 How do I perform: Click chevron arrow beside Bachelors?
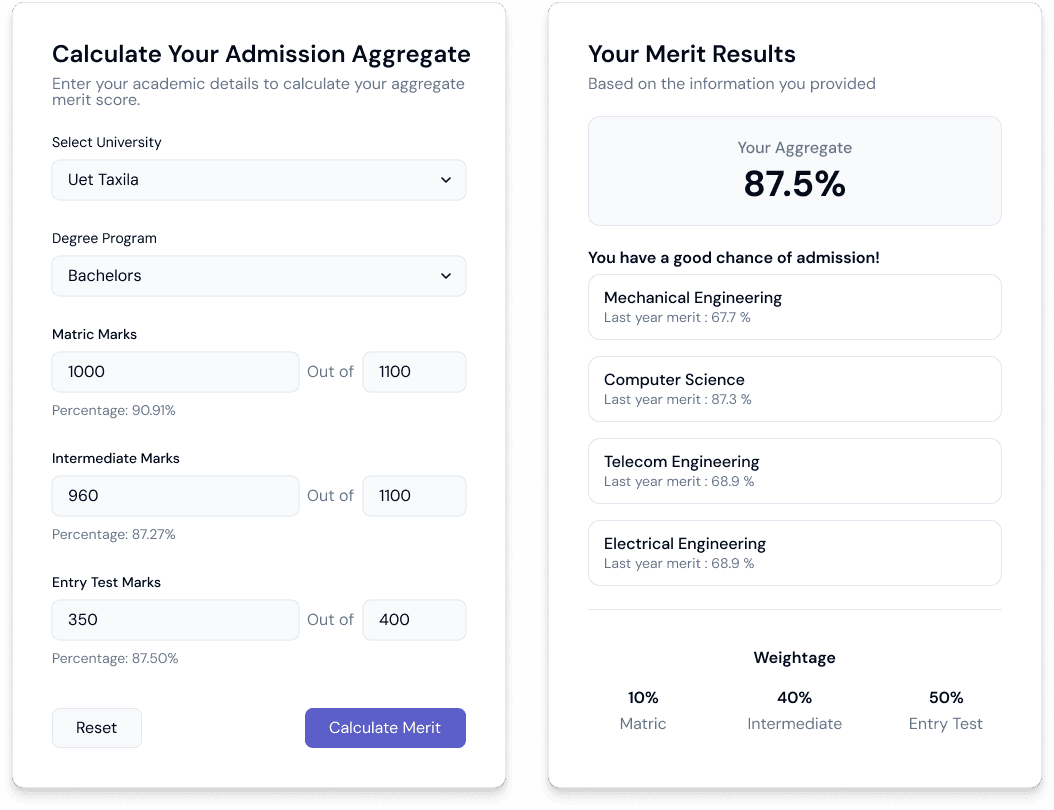446,276
